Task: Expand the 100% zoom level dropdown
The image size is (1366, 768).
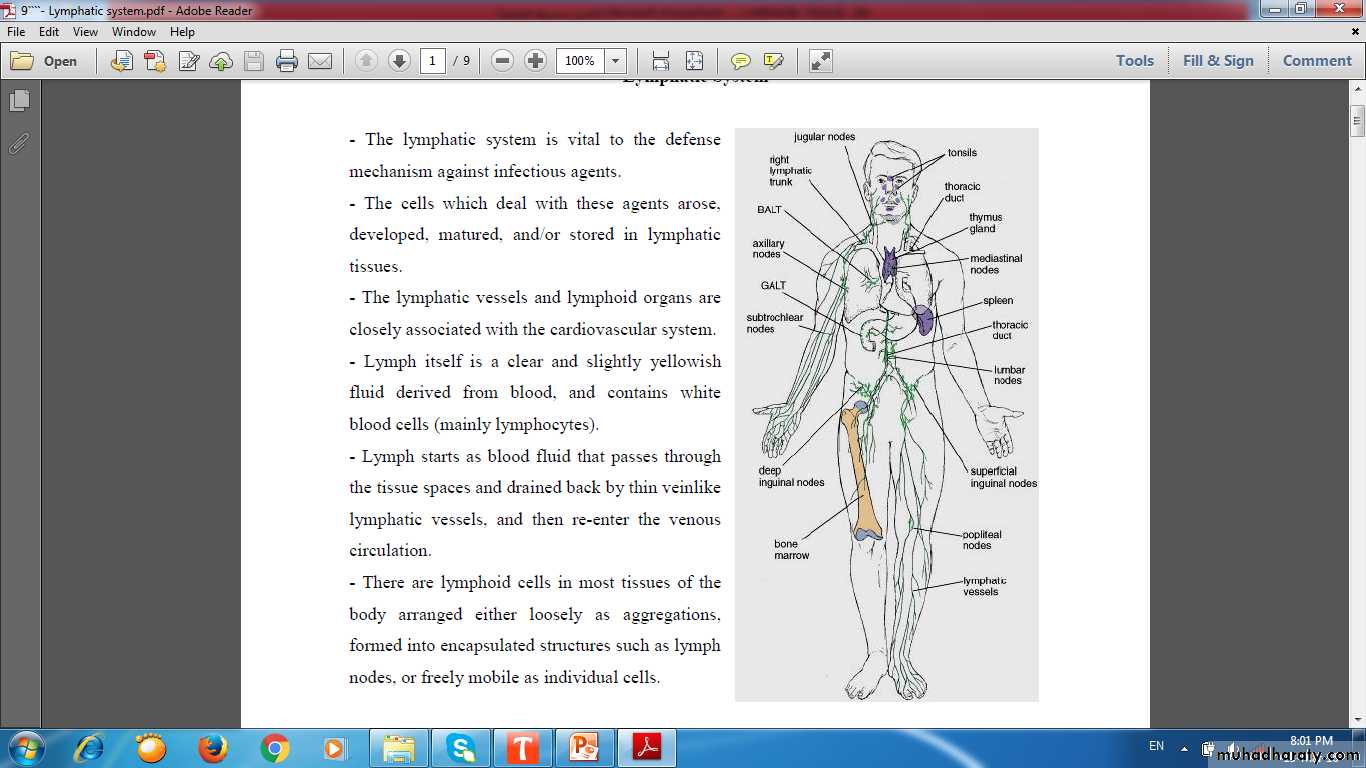Action: point(616,61)
